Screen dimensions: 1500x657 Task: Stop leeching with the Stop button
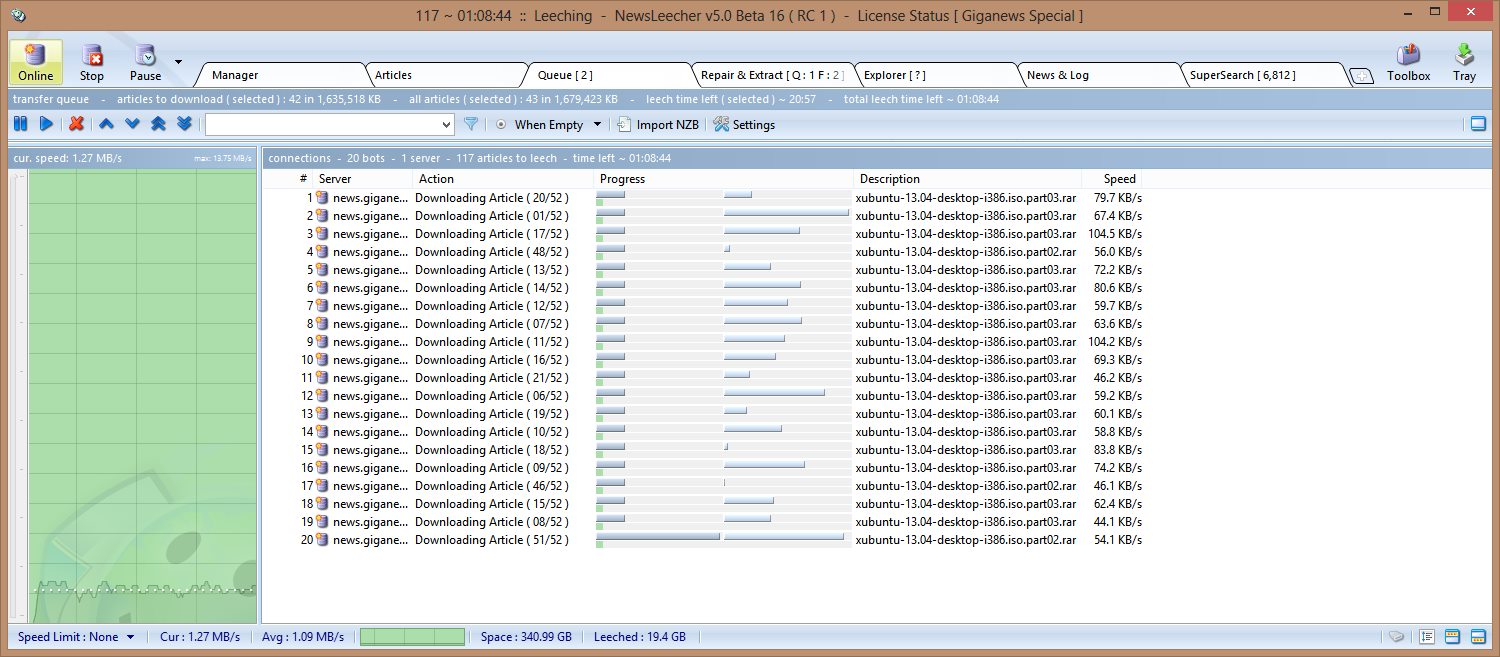pyautogui.click(x=92, y=62)
